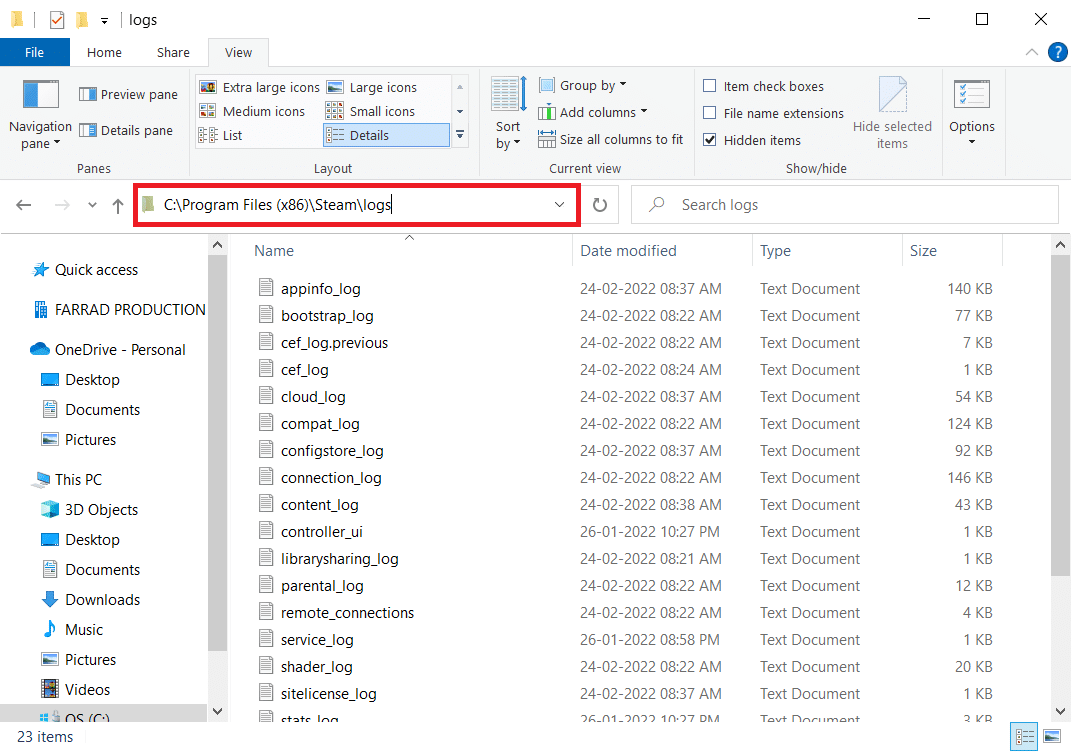Sort by Name column header
Viewport: 1072px width, 752px height.
[x=408, y=251]
